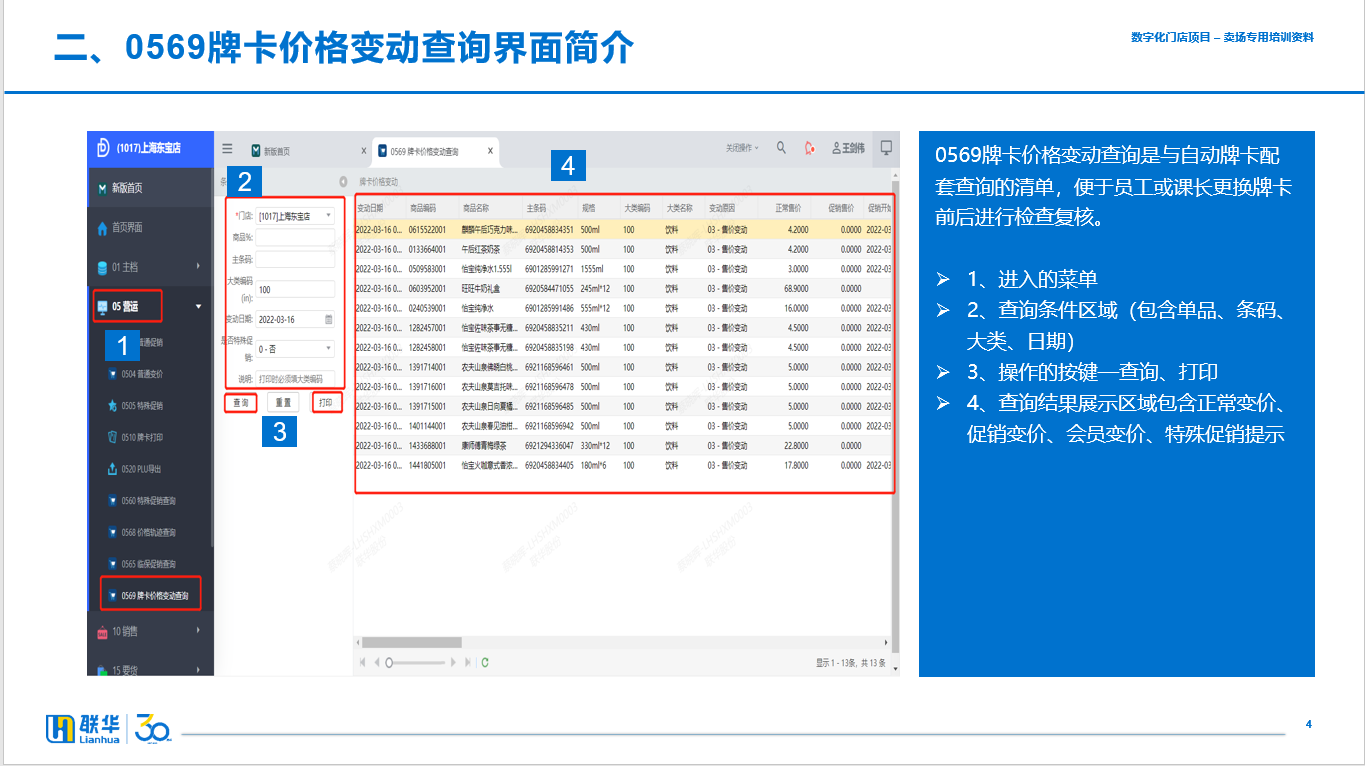
Task: Click the 主条码 input field
Action: tap(295, 259)
